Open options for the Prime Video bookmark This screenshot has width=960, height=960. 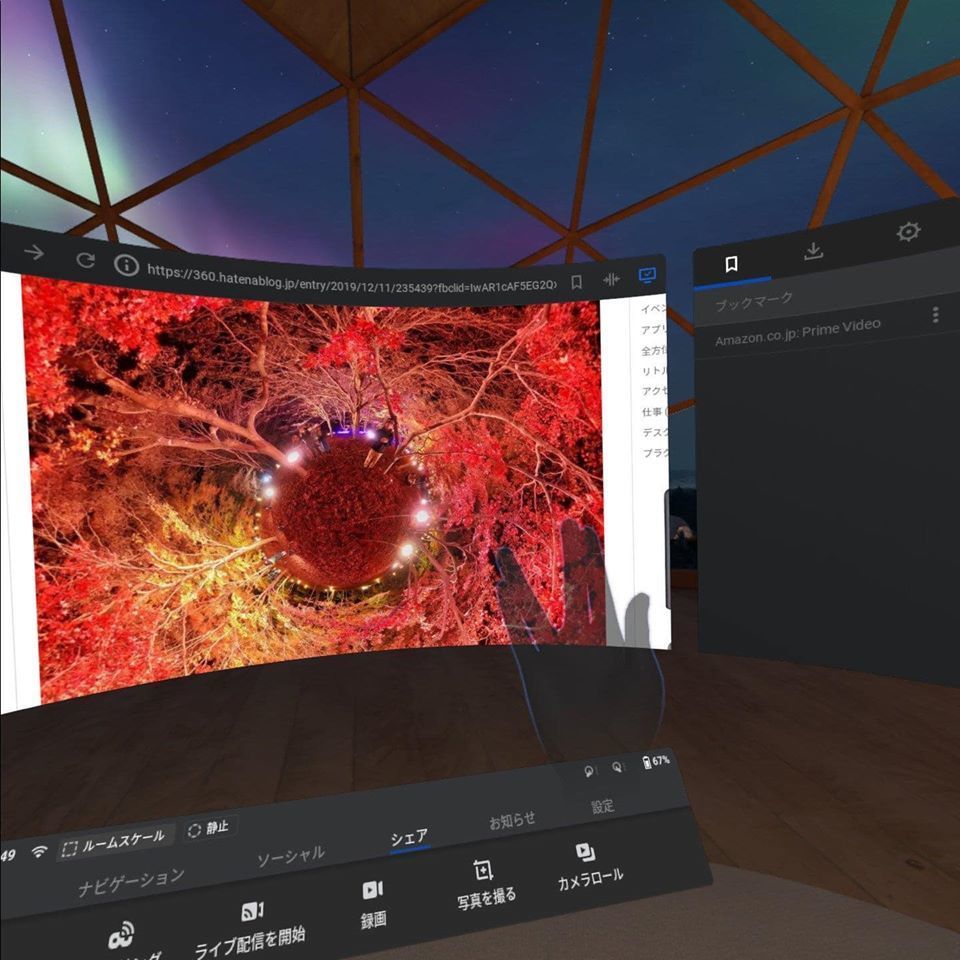935,315
